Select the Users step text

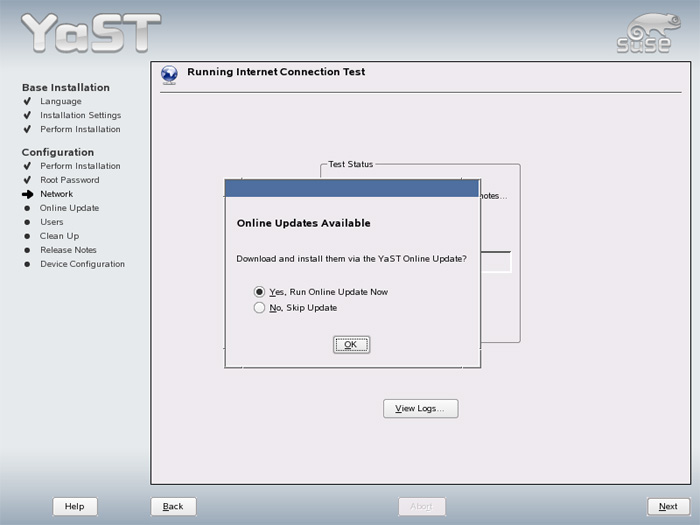click(x=52, y=222)
